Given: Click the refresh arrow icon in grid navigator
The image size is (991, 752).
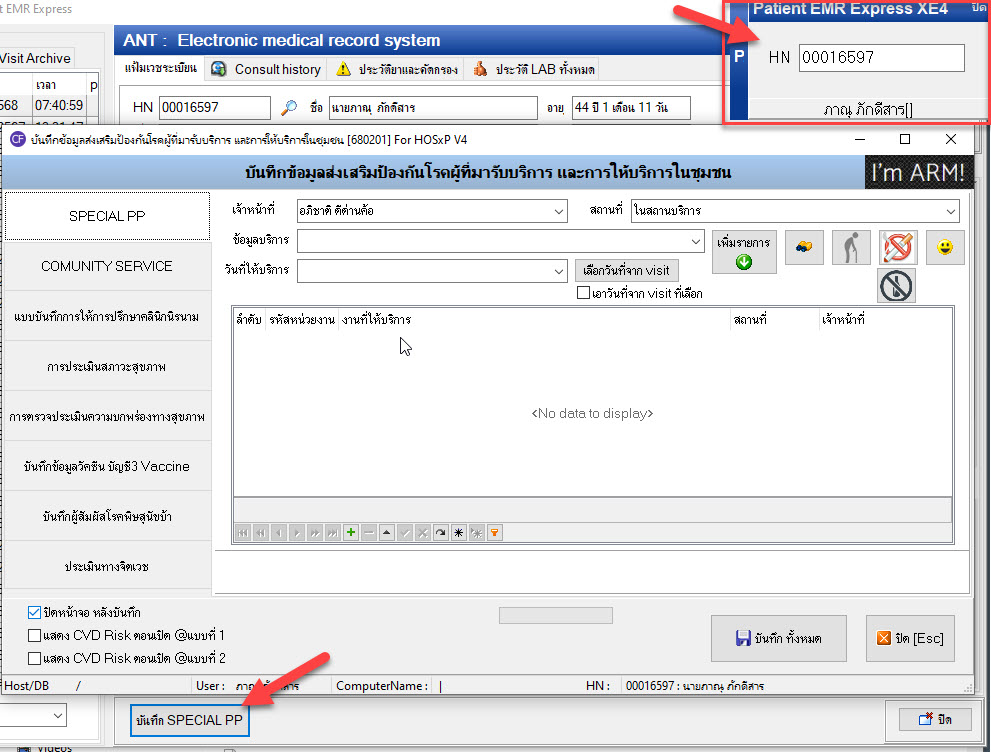Looking at the screenshot, I should point(440,533).
